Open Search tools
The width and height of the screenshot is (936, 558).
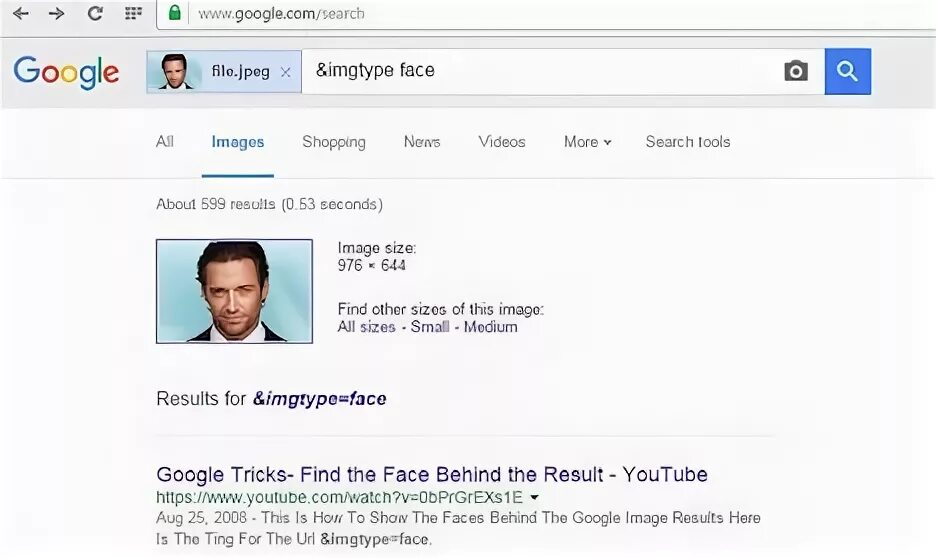(x=688, y=142)
